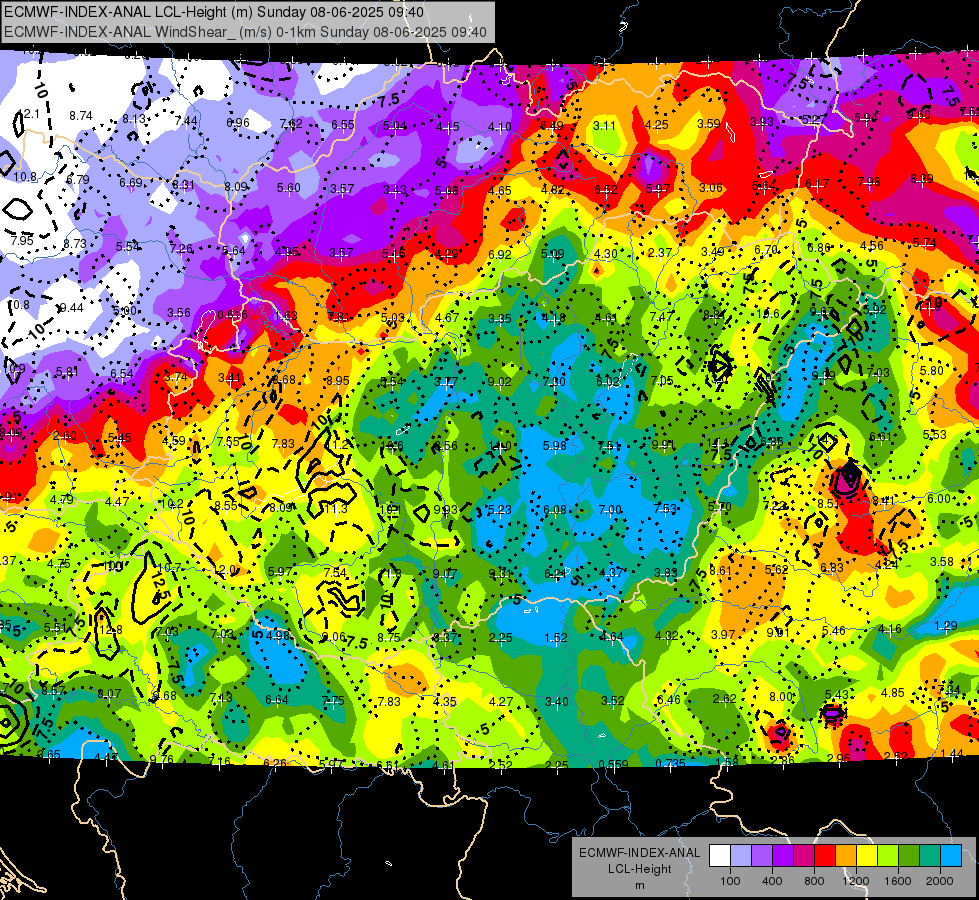Viewport: 979px width, 900px height.
Task: Click the wind shear value 0.735
Action: click(670, 763)
